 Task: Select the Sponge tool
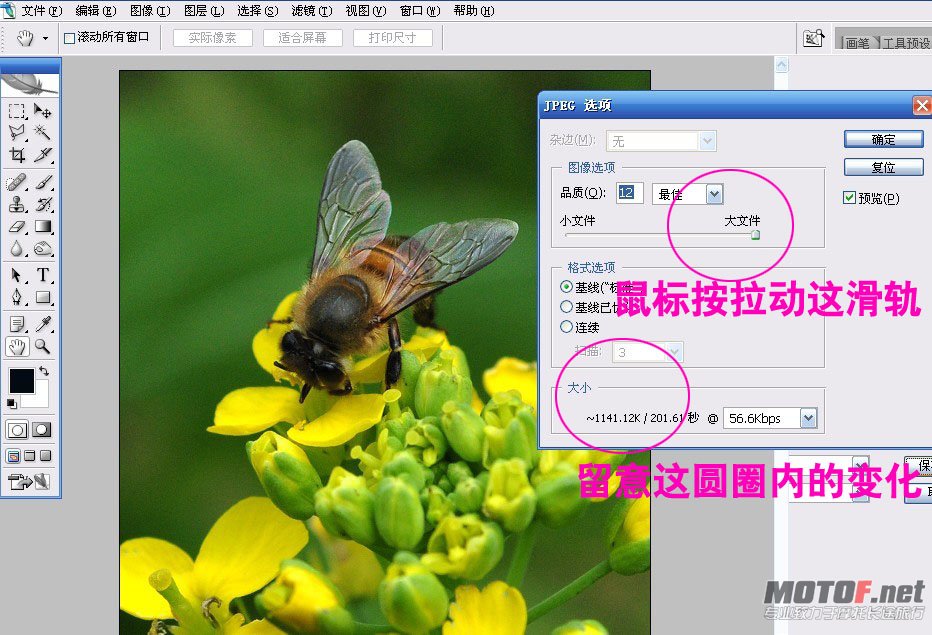42,249
